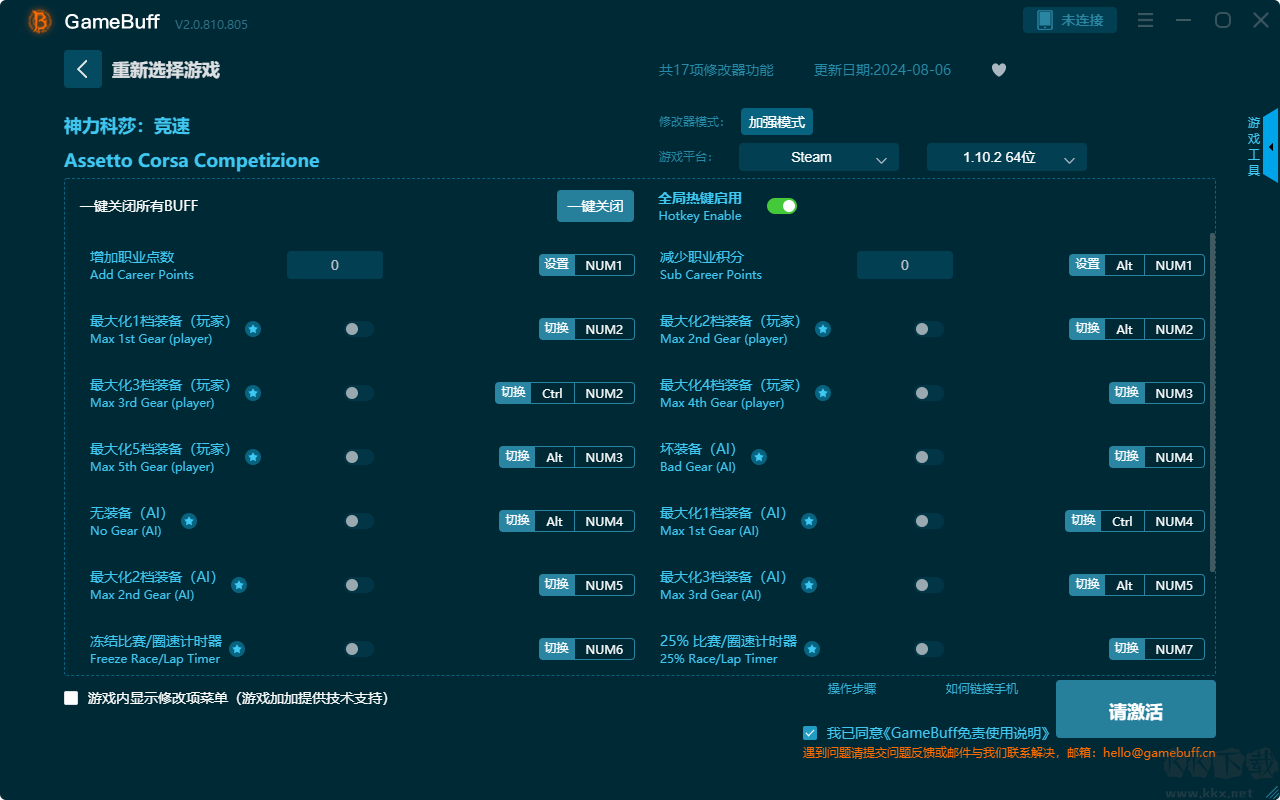Click the 一键关闭 button

coord(595,206)
